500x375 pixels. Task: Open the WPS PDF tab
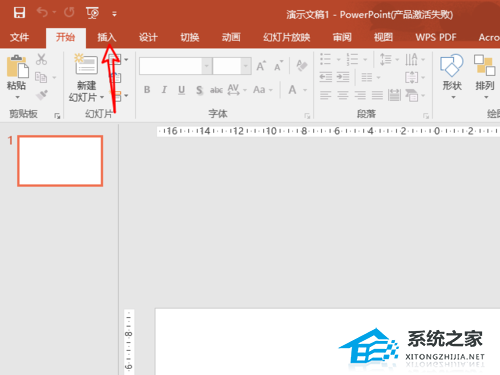click(436, 37)
